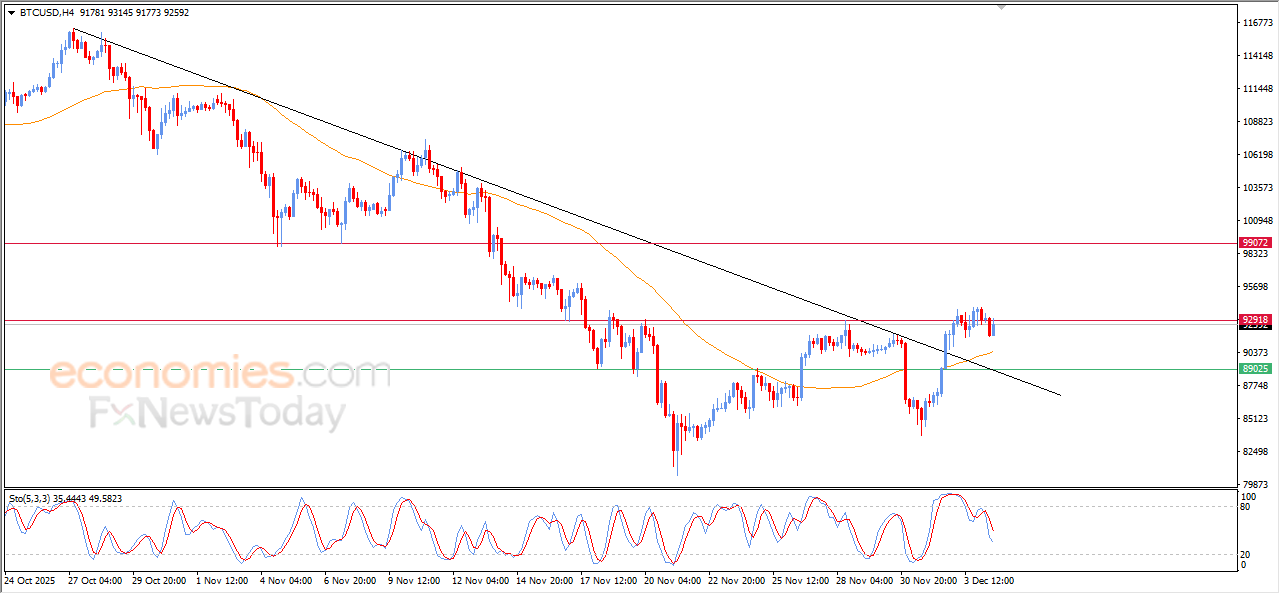Image resolution: width=1280 pixels, height=594 pixels.
Task: Click the 4 Nov 04:00 time label
Action: pyautogui.click(x=287, y=580)
